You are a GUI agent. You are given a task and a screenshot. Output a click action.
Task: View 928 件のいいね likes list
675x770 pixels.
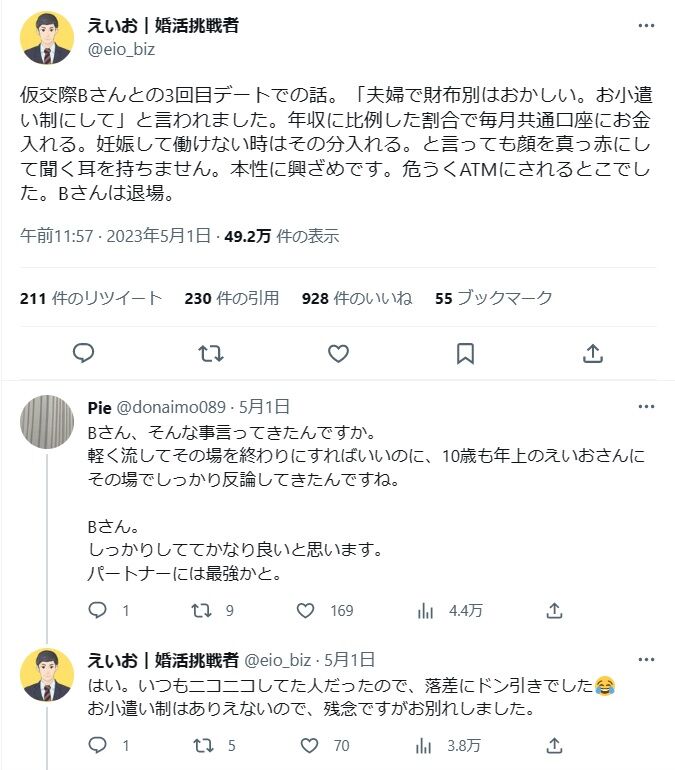pyautogui.click(x=357, y=298)
